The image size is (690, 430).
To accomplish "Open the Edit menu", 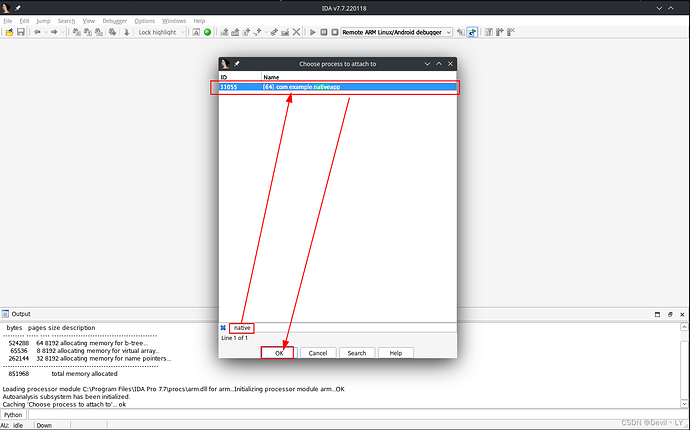I will coord(24,21).
